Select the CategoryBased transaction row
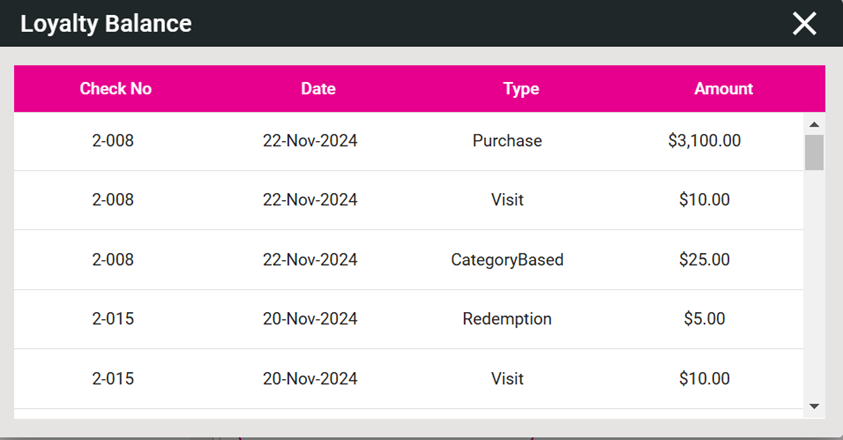The height and width of the screenshot is (440, 843). (507, 260)
